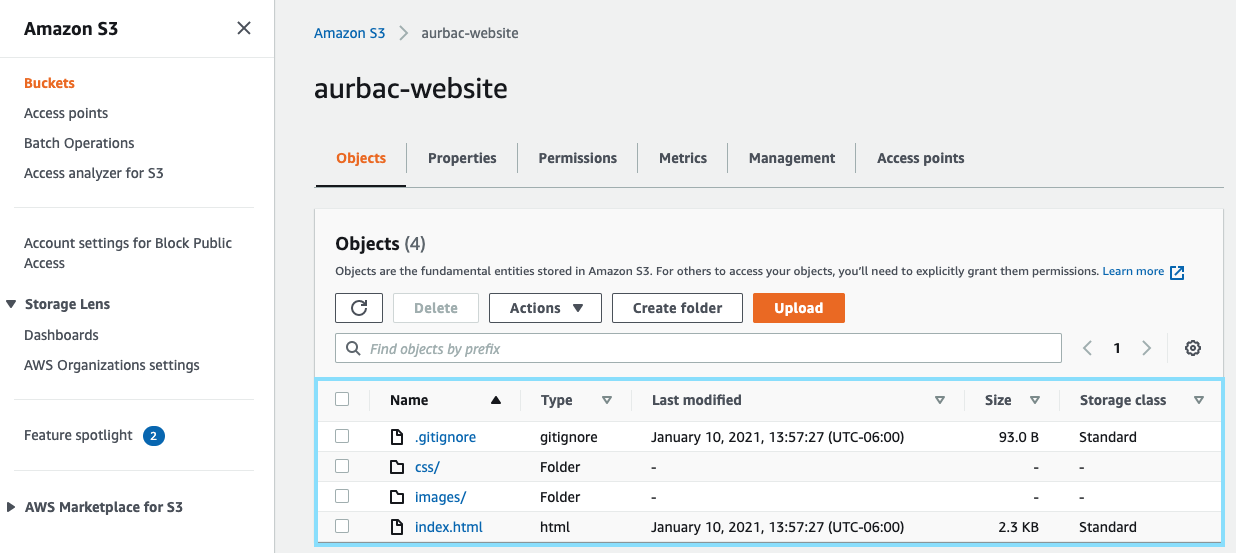Expand AWS Marketplace for S3 section
The width and height of the screenshot is (1236, 553).
[11, 507]
